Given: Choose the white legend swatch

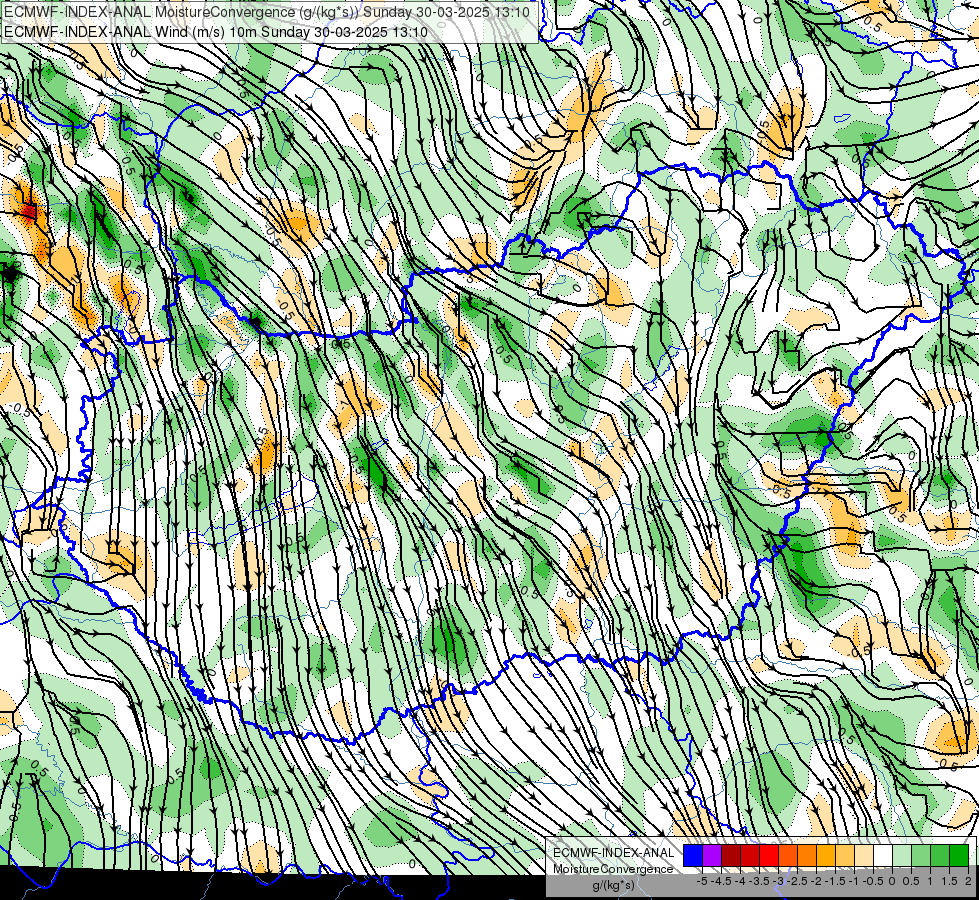Looking at the screenshot, I should click(x=883, y=856).
